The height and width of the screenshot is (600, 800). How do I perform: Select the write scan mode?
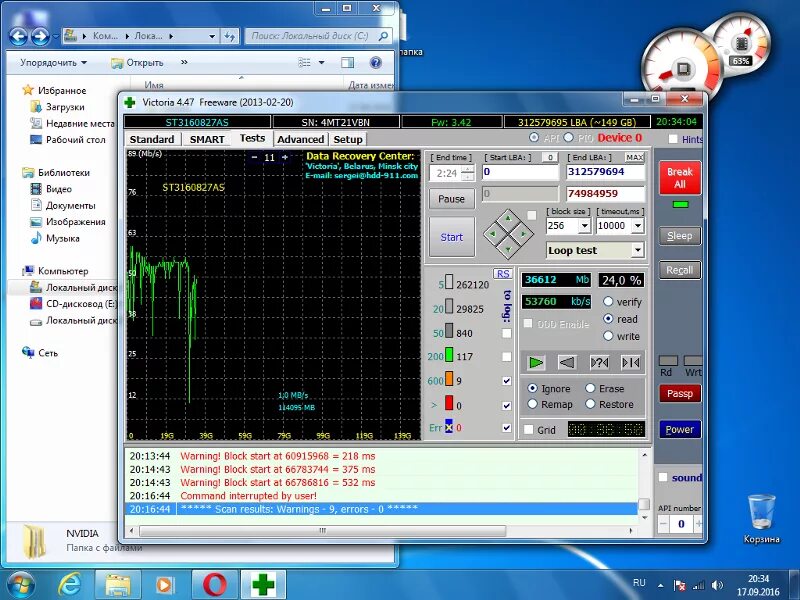[x=608, y=336]
